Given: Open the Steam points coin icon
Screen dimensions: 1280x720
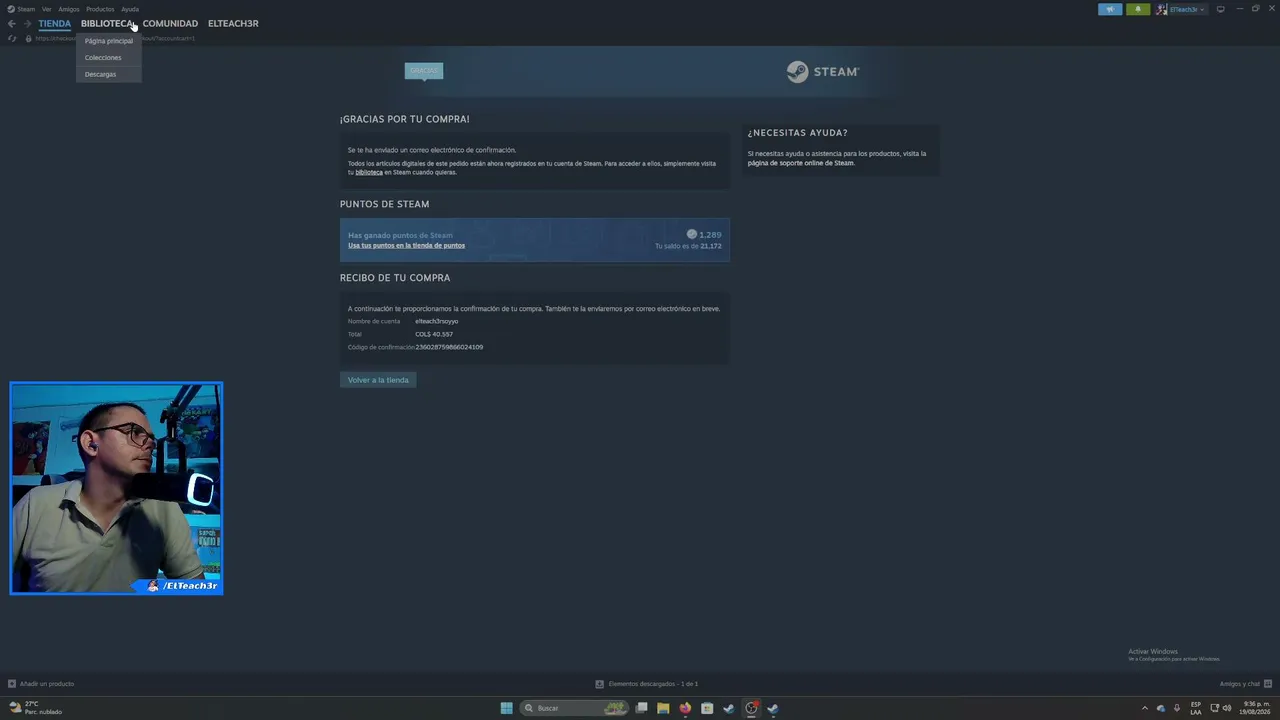Looking at the screenshot, I should tap(691, 234).
